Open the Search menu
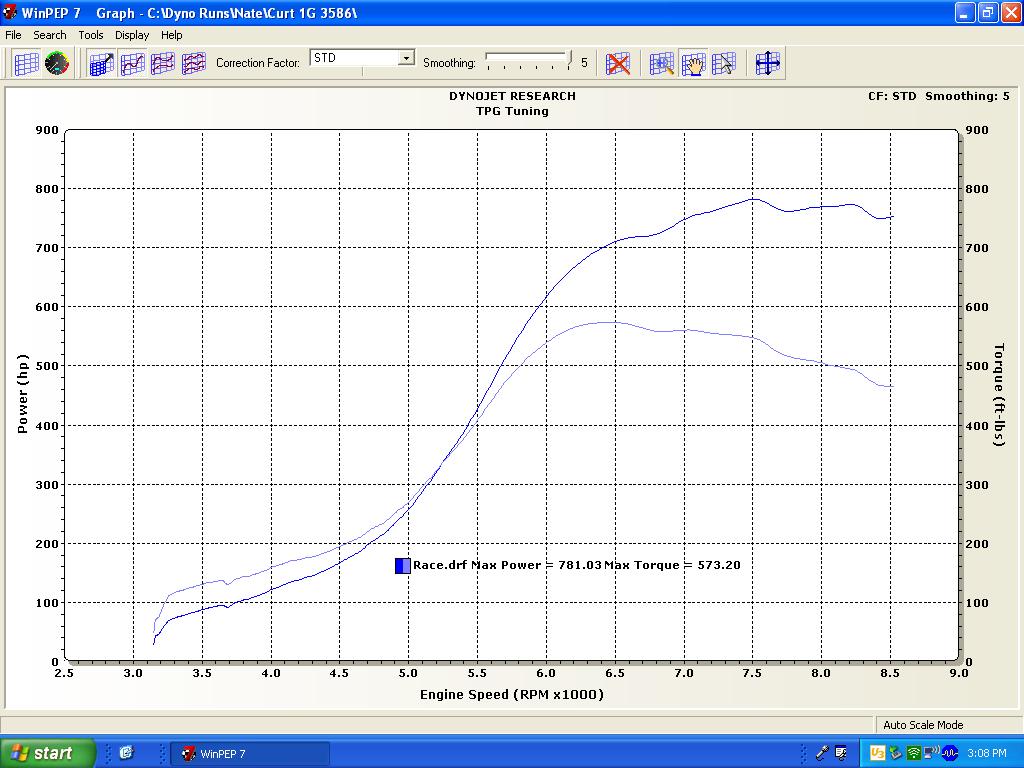This screenshot has height=768, width=1024. pyautogui.click(x=50, y=35)
